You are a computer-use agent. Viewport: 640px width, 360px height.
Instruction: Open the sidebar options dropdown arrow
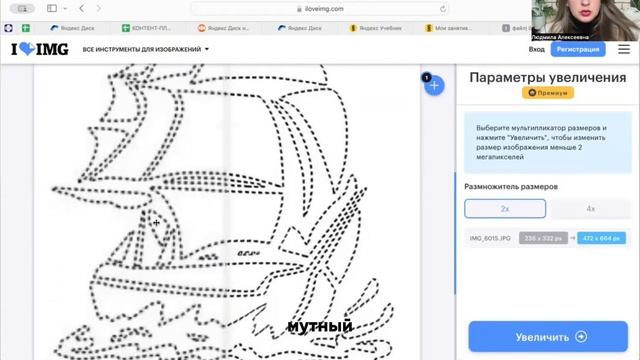click(x=65, y=9)
